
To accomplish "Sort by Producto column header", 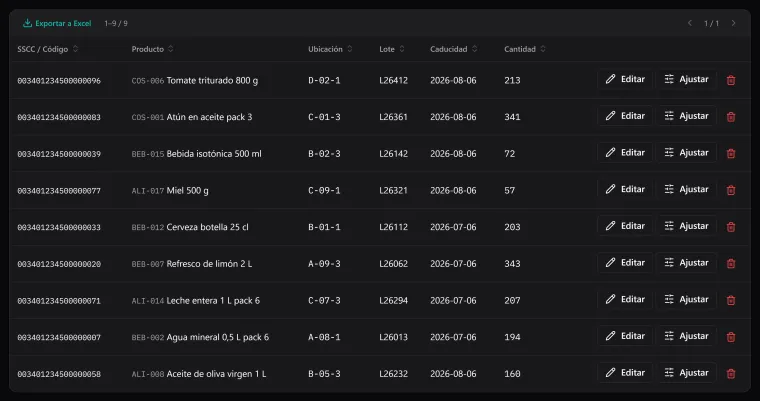I will (152, 49).
